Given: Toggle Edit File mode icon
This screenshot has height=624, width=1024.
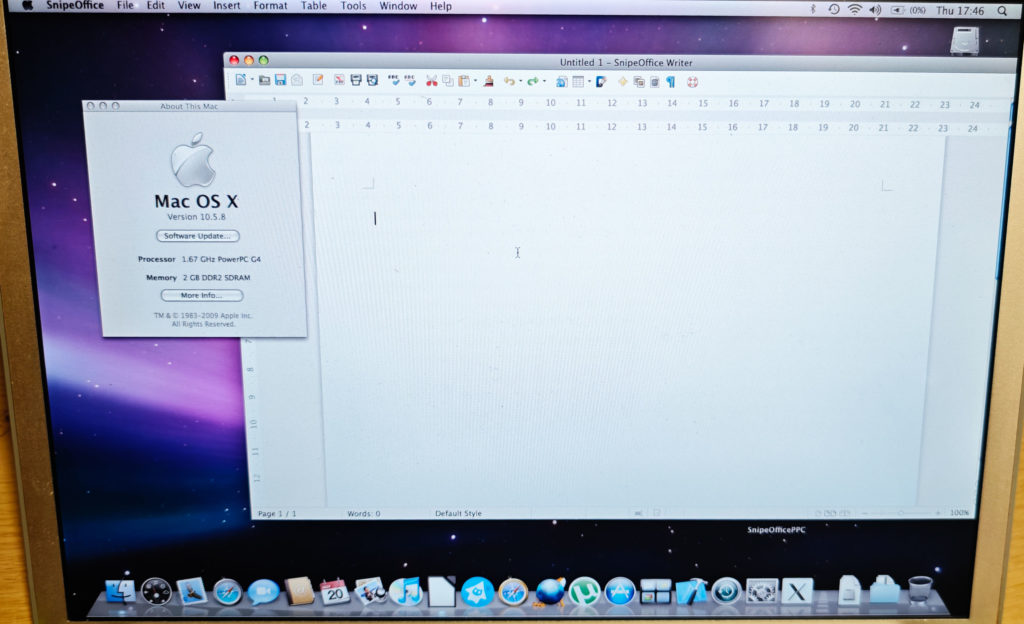Looking at the screenshot, I should [x=318, y=81].
